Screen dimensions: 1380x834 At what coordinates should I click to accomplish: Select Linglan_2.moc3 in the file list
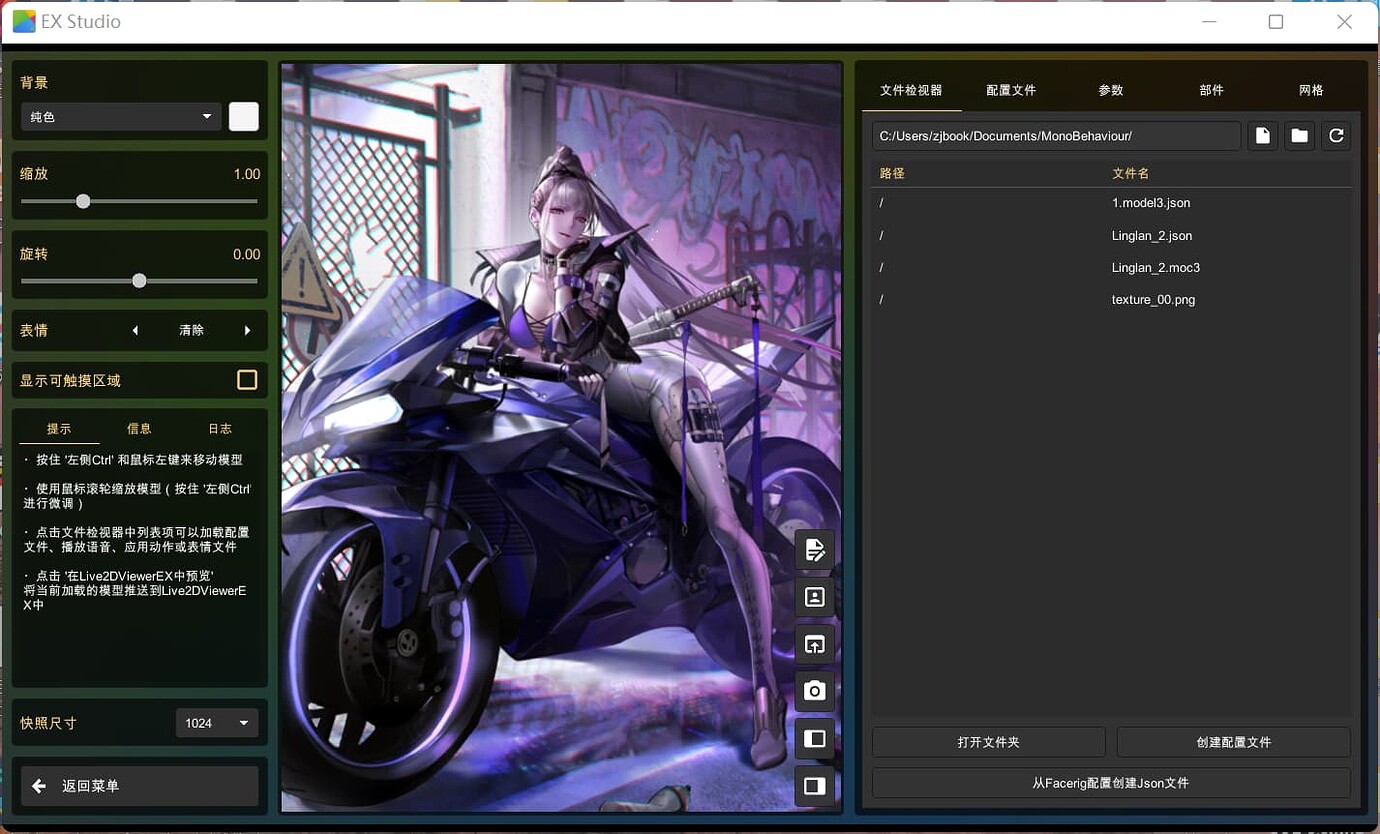point(1155,268)
